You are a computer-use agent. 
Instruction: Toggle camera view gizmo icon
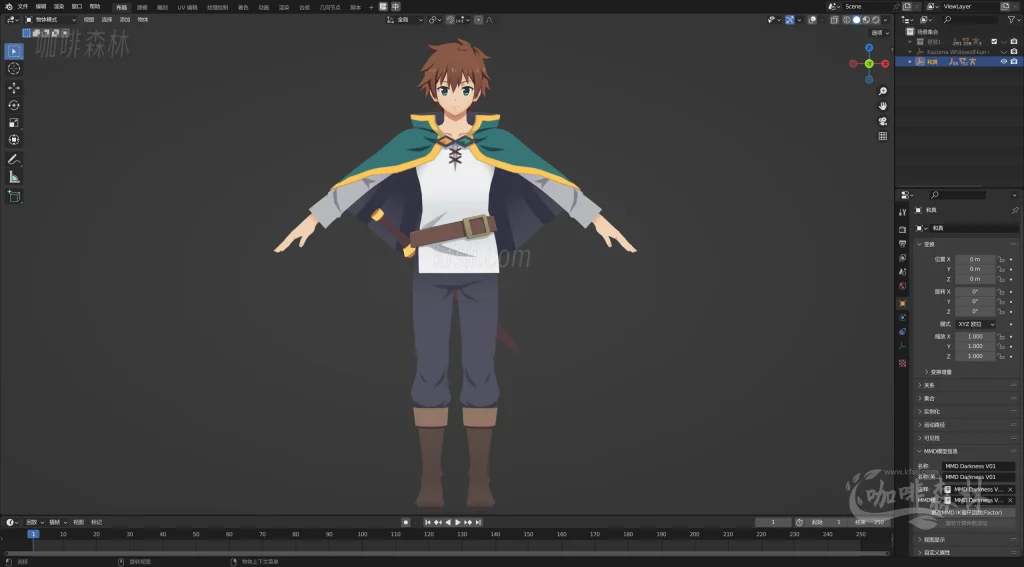(883, 121)
